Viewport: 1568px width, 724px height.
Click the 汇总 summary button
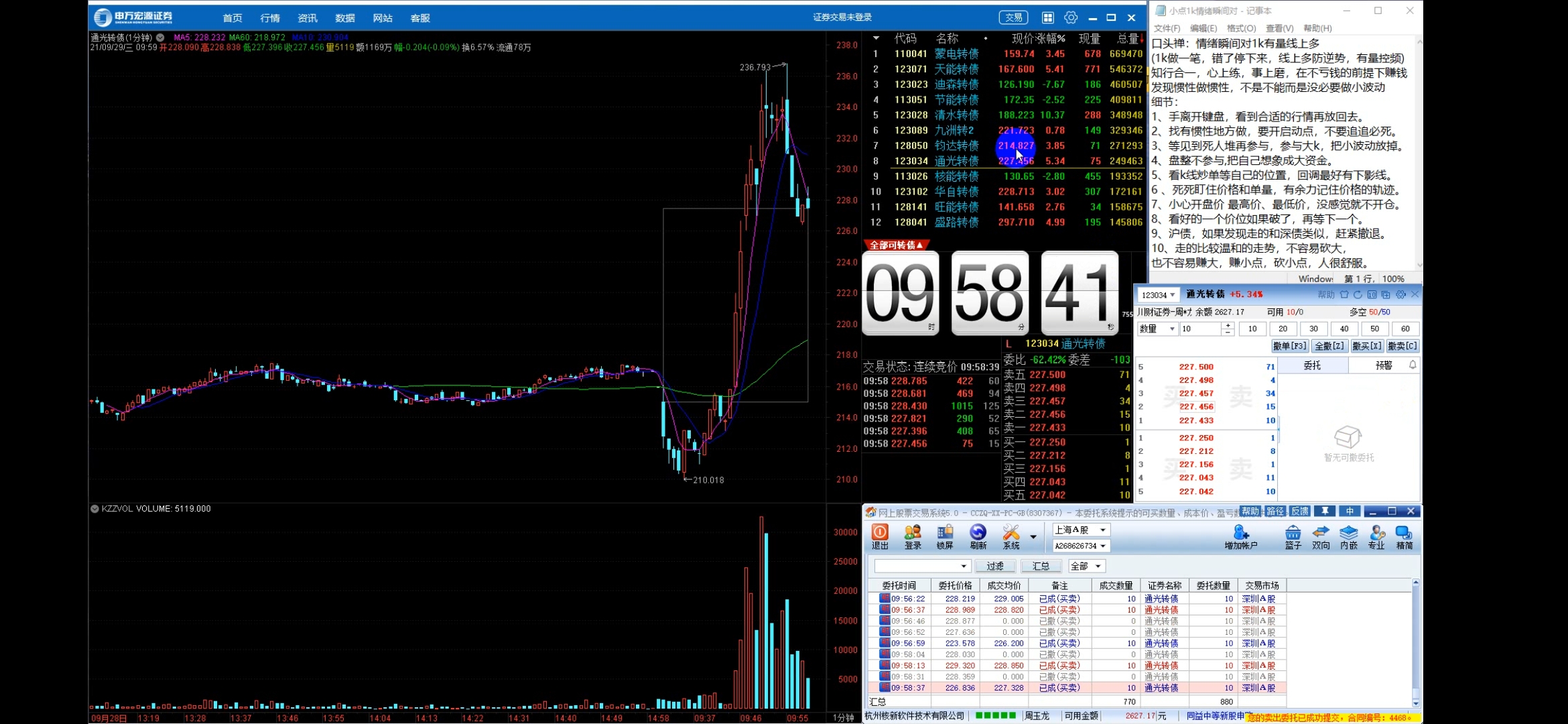[x=1041, y=566]
